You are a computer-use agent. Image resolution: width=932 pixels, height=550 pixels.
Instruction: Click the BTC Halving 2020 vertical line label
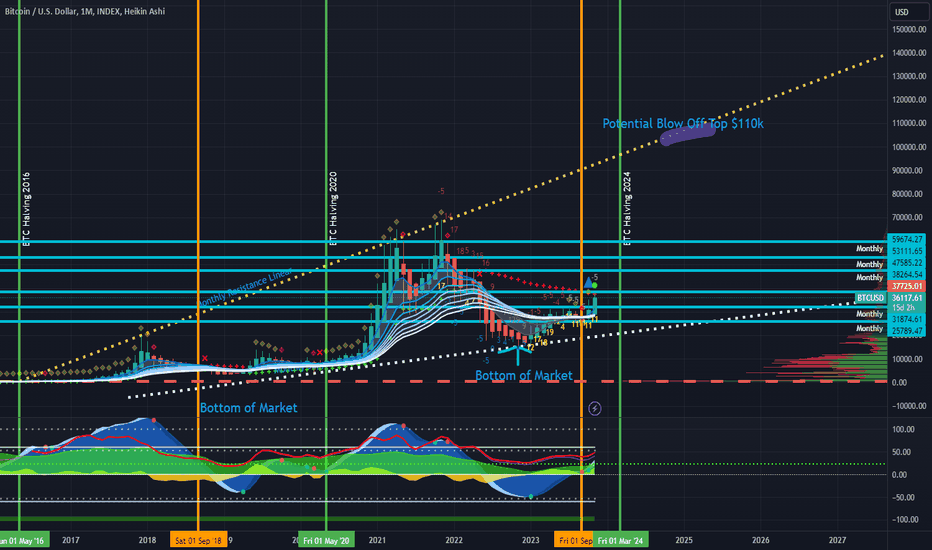[333, 209]
